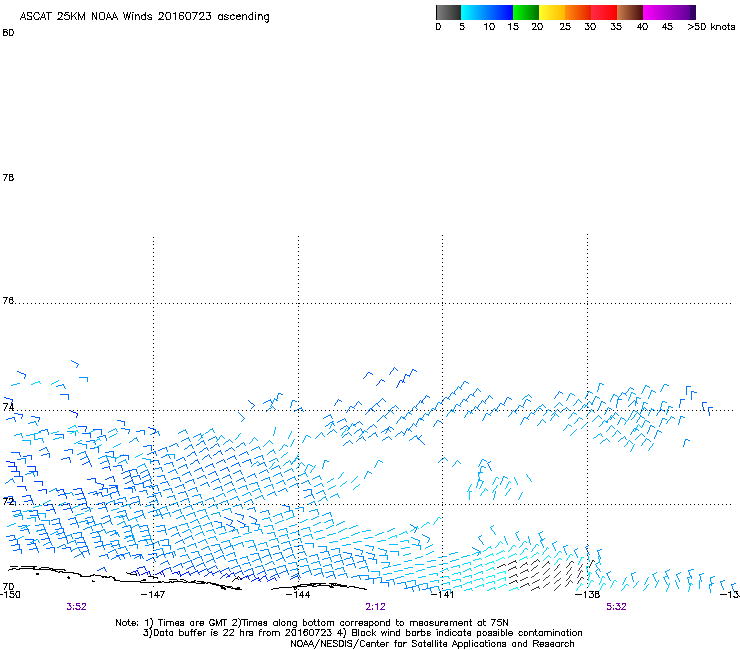740x650 pixels.
Task: Click the longitude label '-138'
Action: [x=588, y=594]
